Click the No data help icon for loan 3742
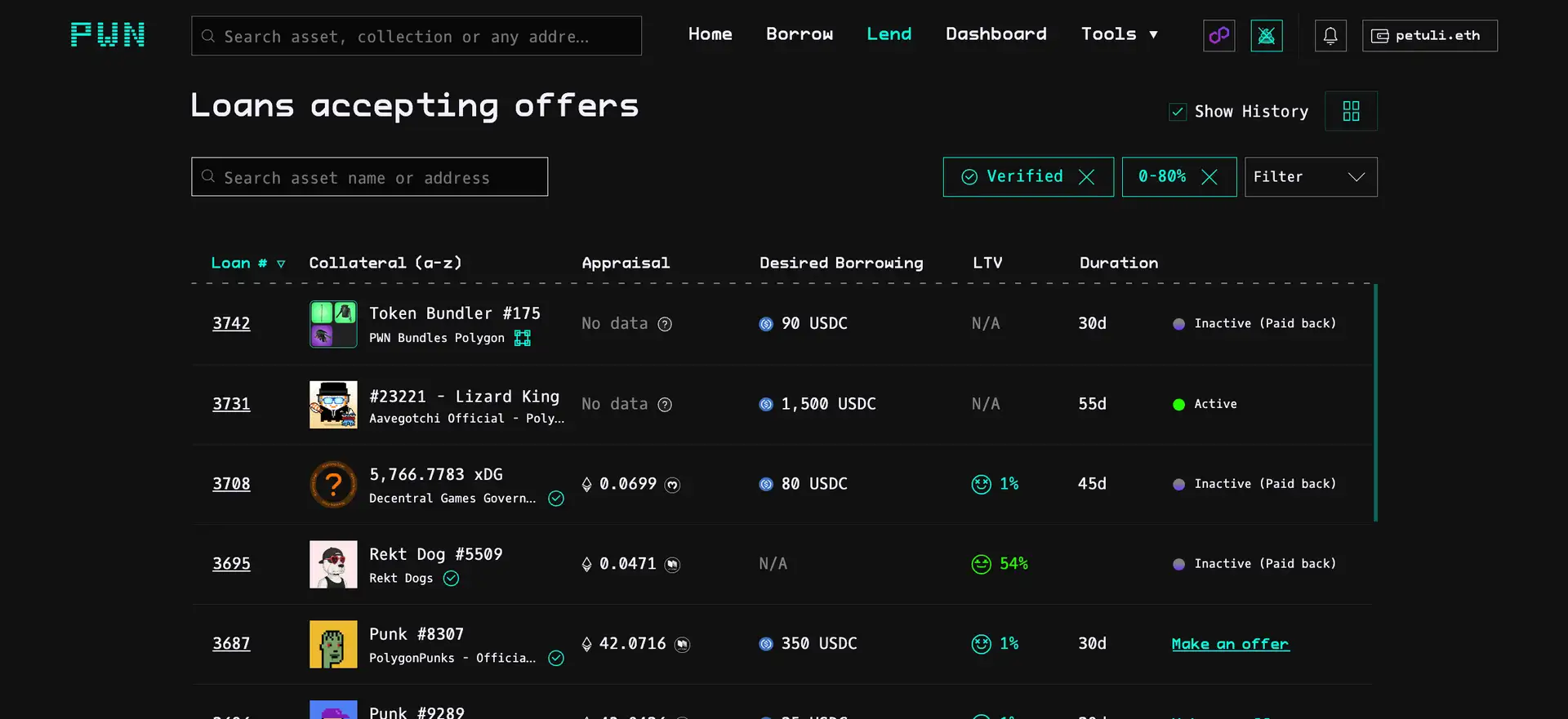1568x719 pixels. [x=665, y=324]
